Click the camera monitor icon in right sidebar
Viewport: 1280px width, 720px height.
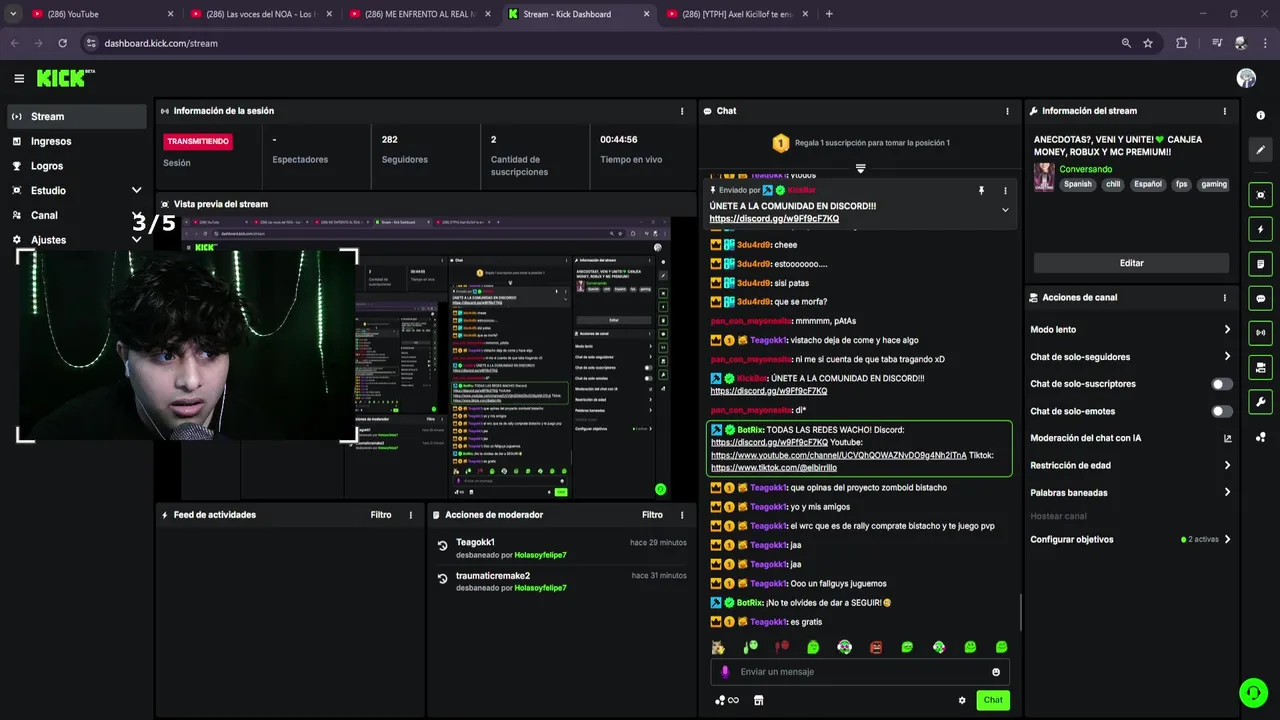pos(1260,368)
